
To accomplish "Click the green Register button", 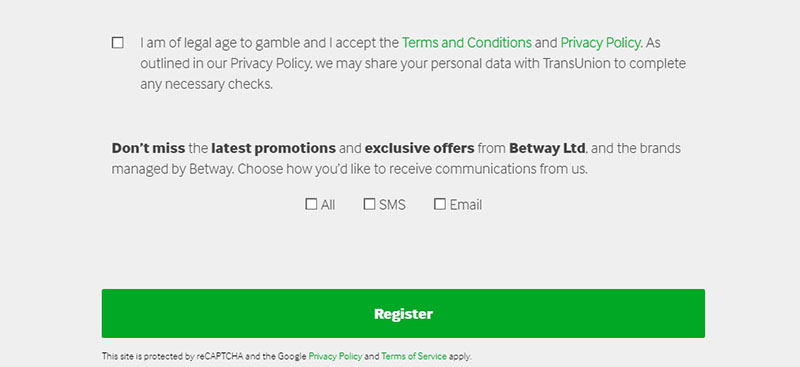I will [x=403, y=313].
